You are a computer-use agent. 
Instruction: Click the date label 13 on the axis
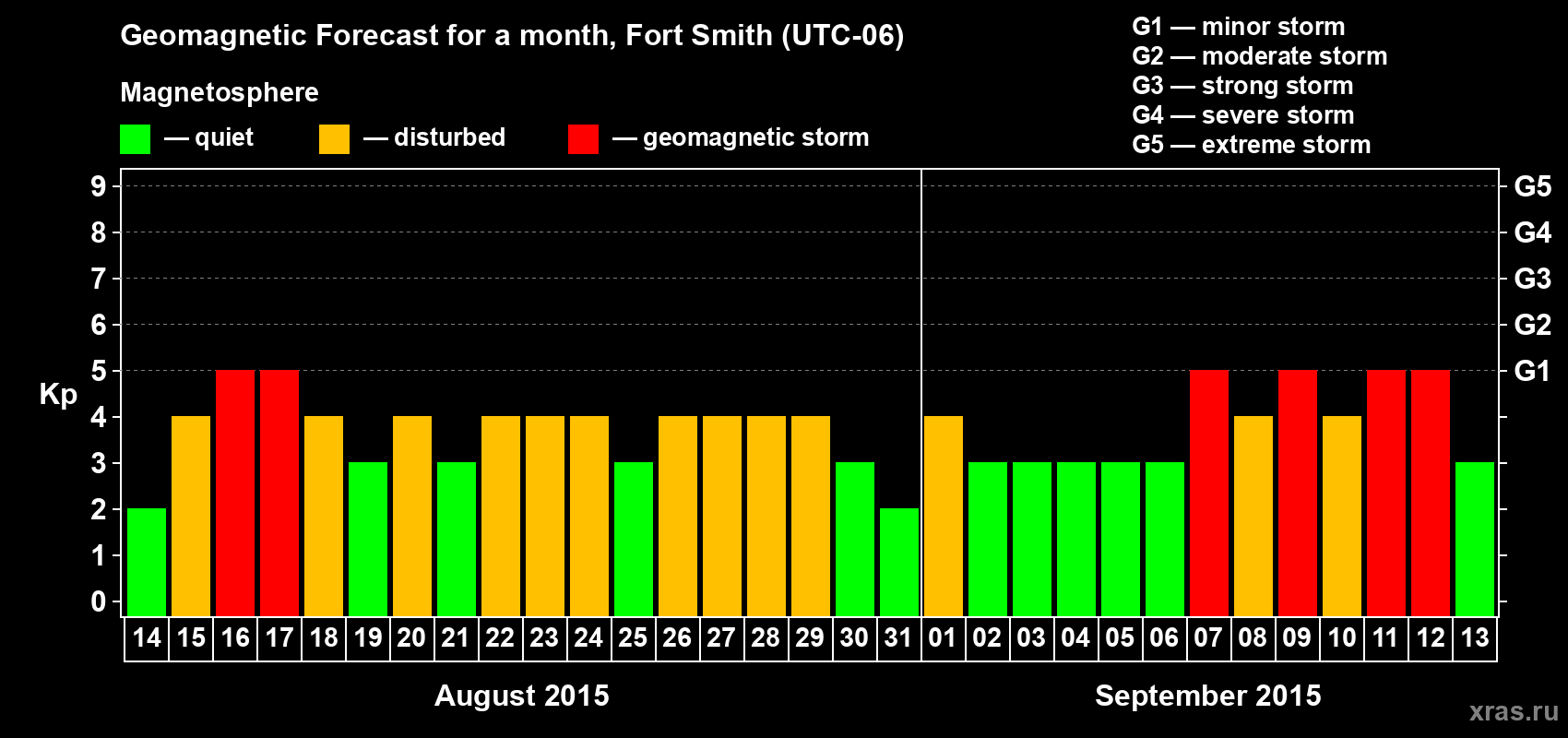coord(1475,638)
